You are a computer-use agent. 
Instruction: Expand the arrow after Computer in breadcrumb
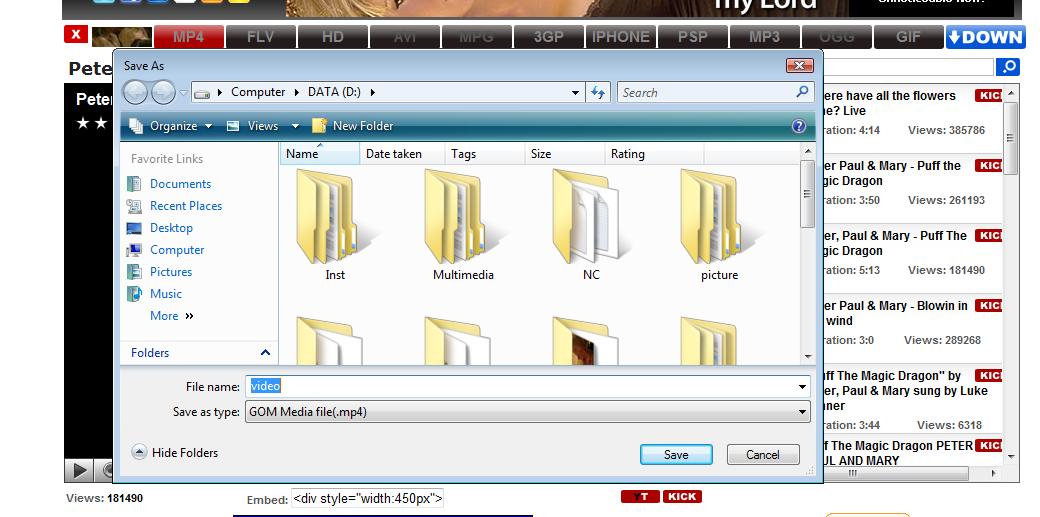296,92
